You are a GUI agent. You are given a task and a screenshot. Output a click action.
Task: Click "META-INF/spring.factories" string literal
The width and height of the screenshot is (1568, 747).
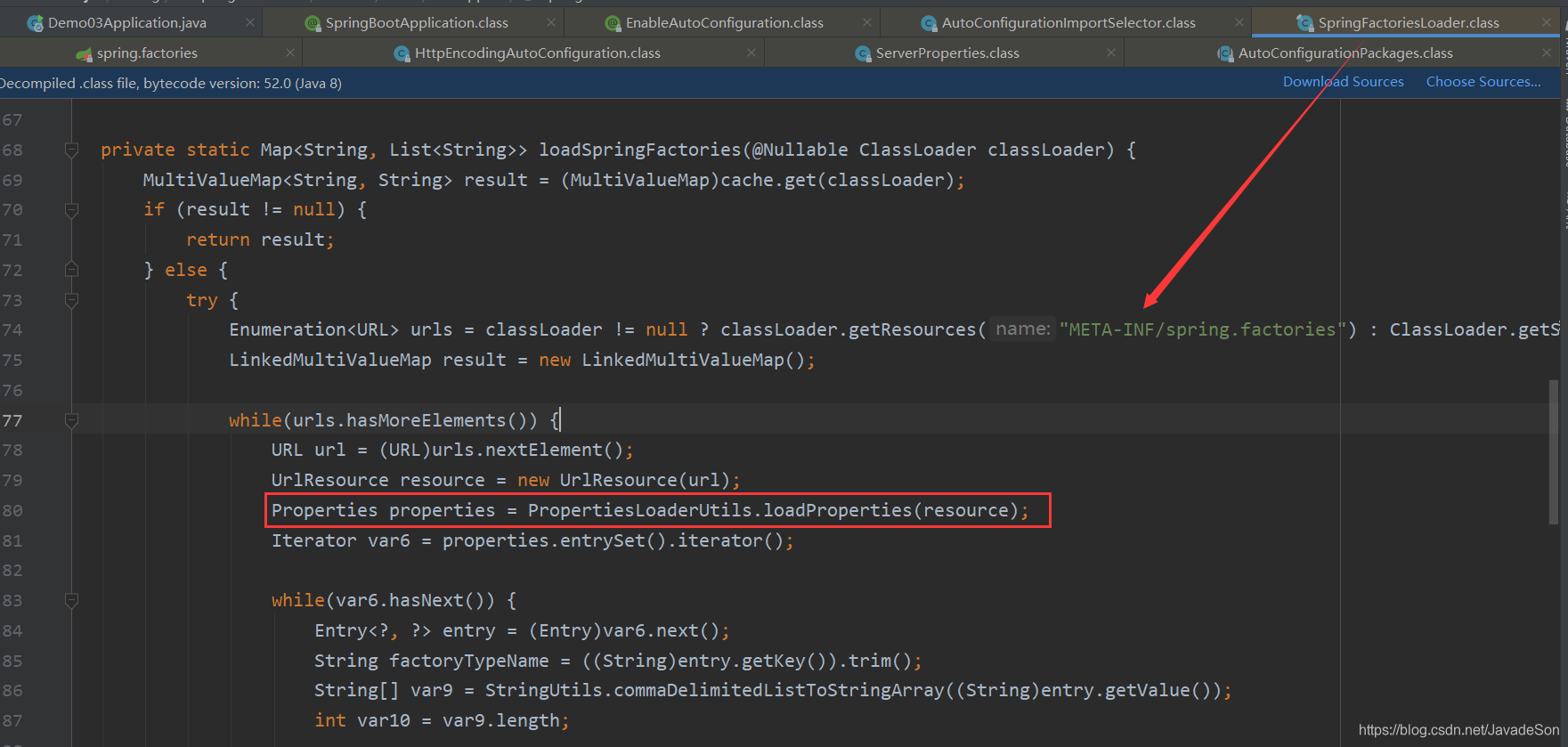click(1203, 329)
